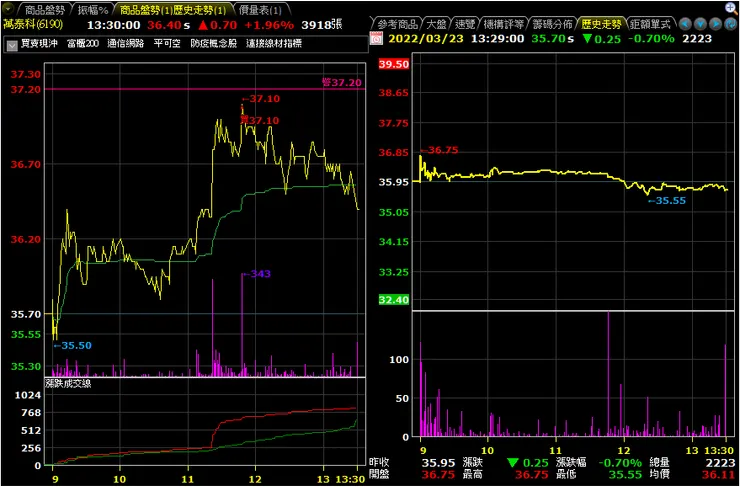Image resolution: width=740 pixels, height=487 pixels.
Task: Open the 機構評等 tab
Action: point(504,24)
